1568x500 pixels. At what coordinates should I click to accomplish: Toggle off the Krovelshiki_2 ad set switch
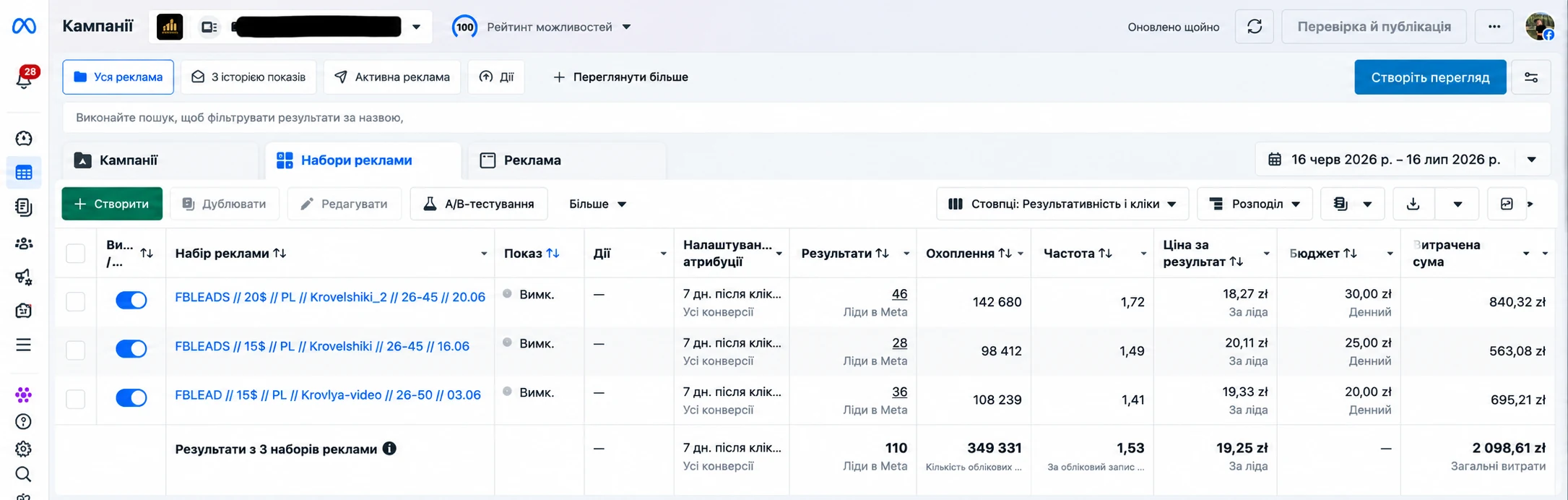(x=131, y=300)
